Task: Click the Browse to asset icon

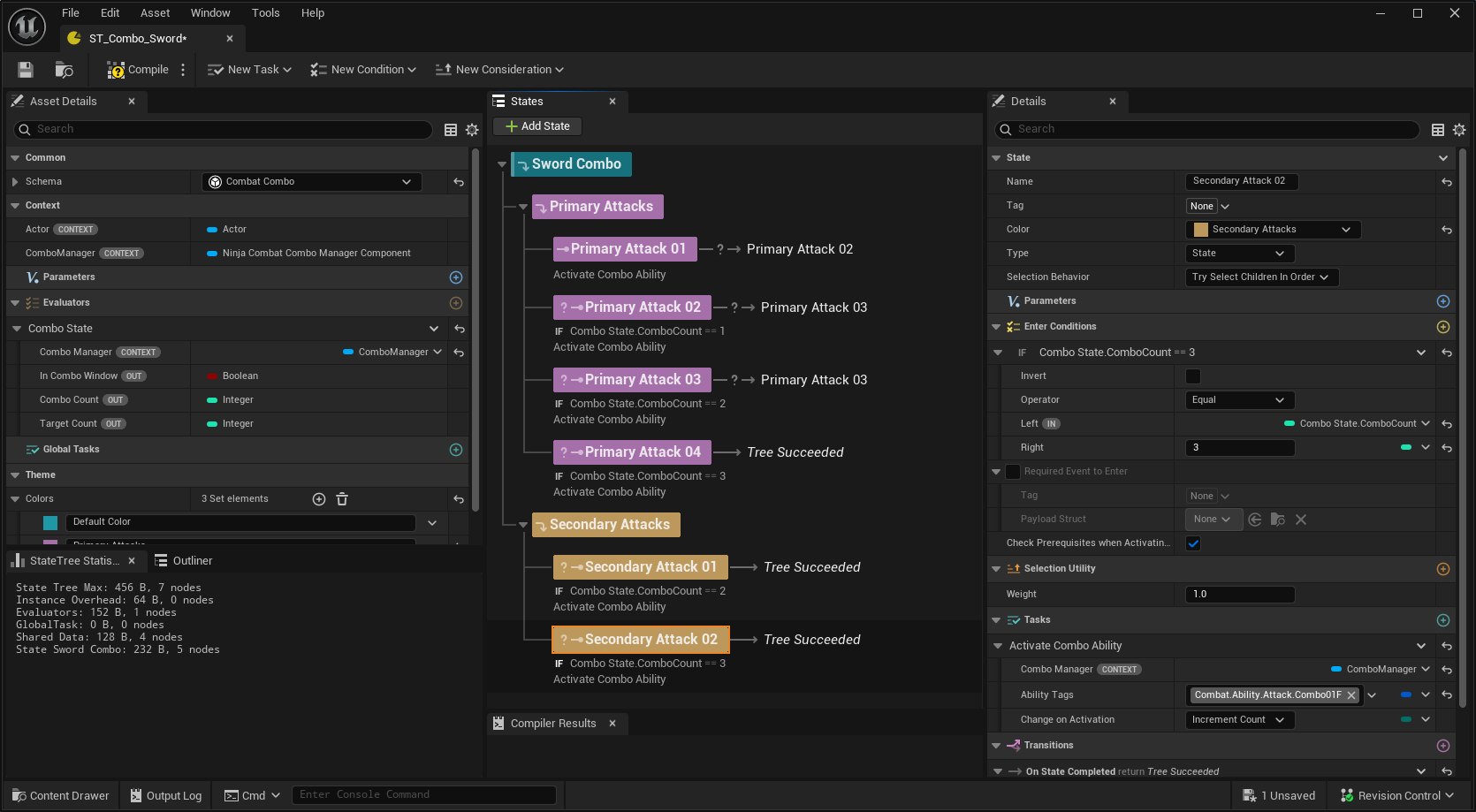Action: tap(64, 70)
